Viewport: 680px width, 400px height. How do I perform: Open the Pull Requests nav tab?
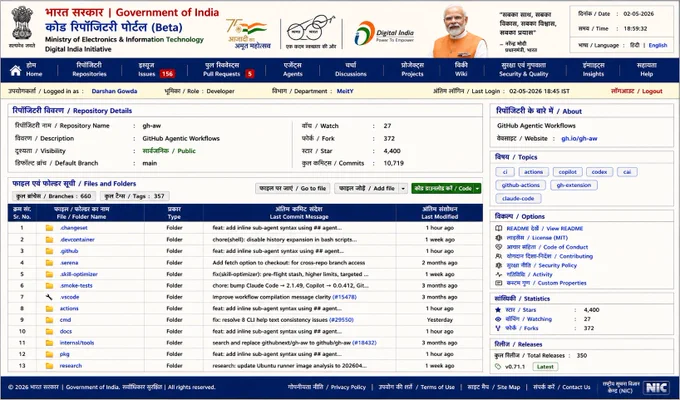point(228,69)
